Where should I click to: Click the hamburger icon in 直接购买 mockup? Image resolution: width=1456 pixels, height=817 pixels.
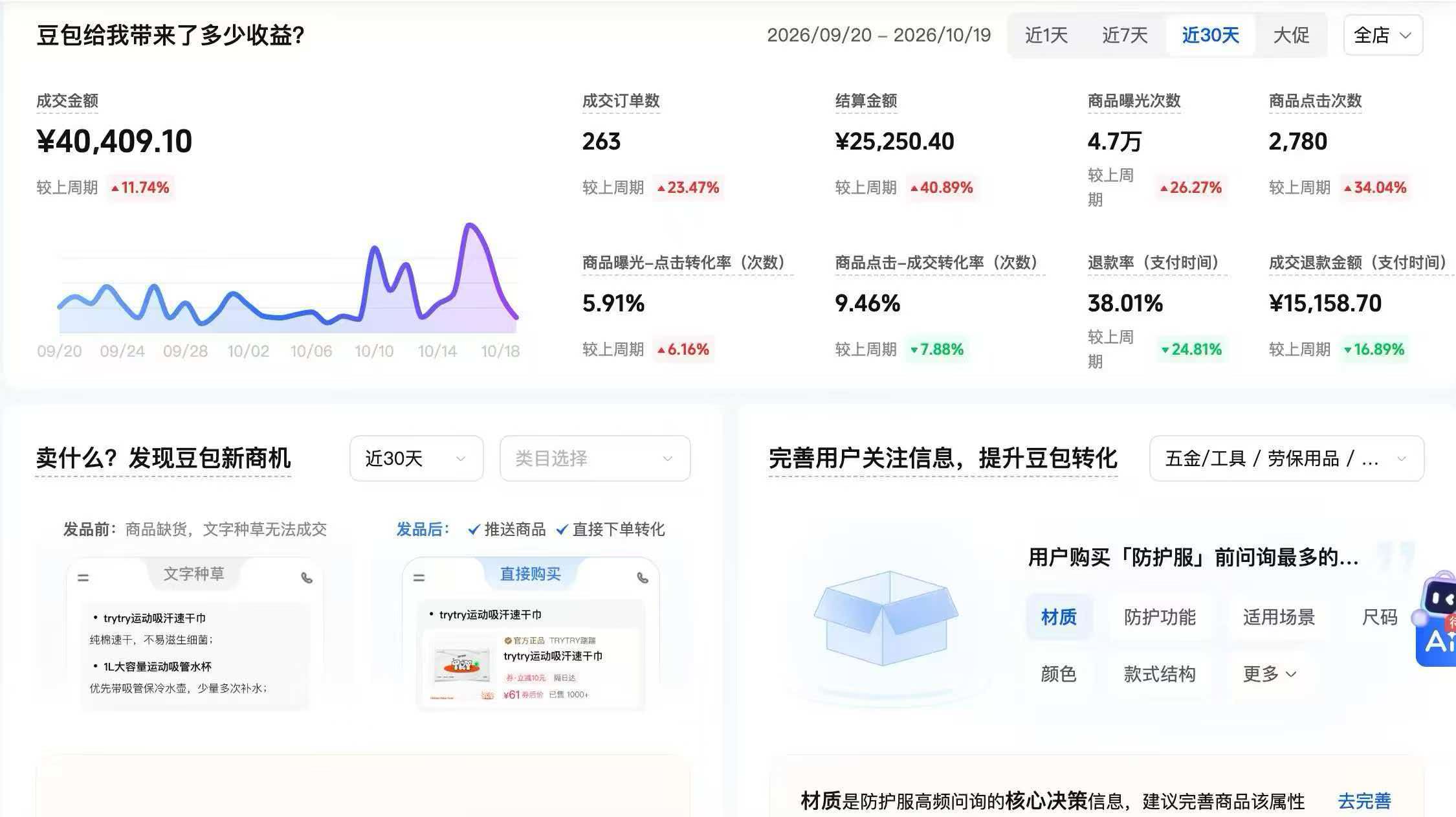419,577
